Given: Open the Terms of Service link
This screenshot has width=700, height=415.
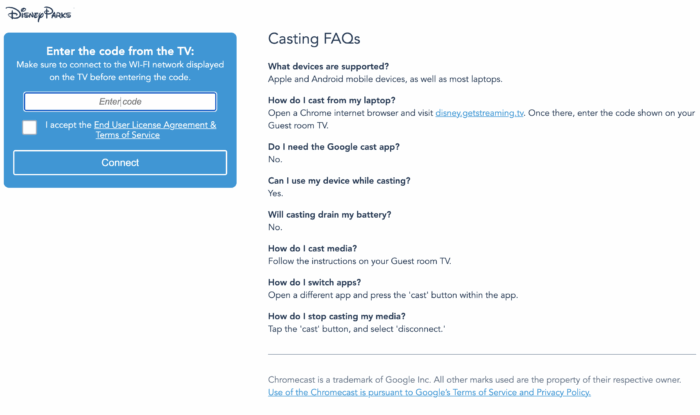Looking at the screenshot, I should click(128, 135).
